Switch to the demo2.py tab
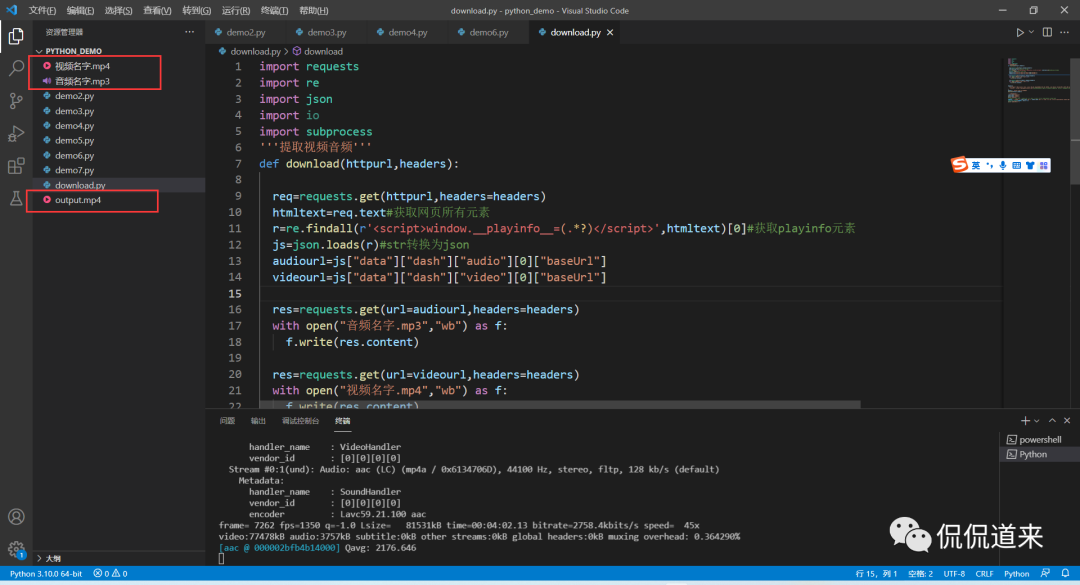The height and width of the screenshot is (585, 1080). (x=246, y=32)
